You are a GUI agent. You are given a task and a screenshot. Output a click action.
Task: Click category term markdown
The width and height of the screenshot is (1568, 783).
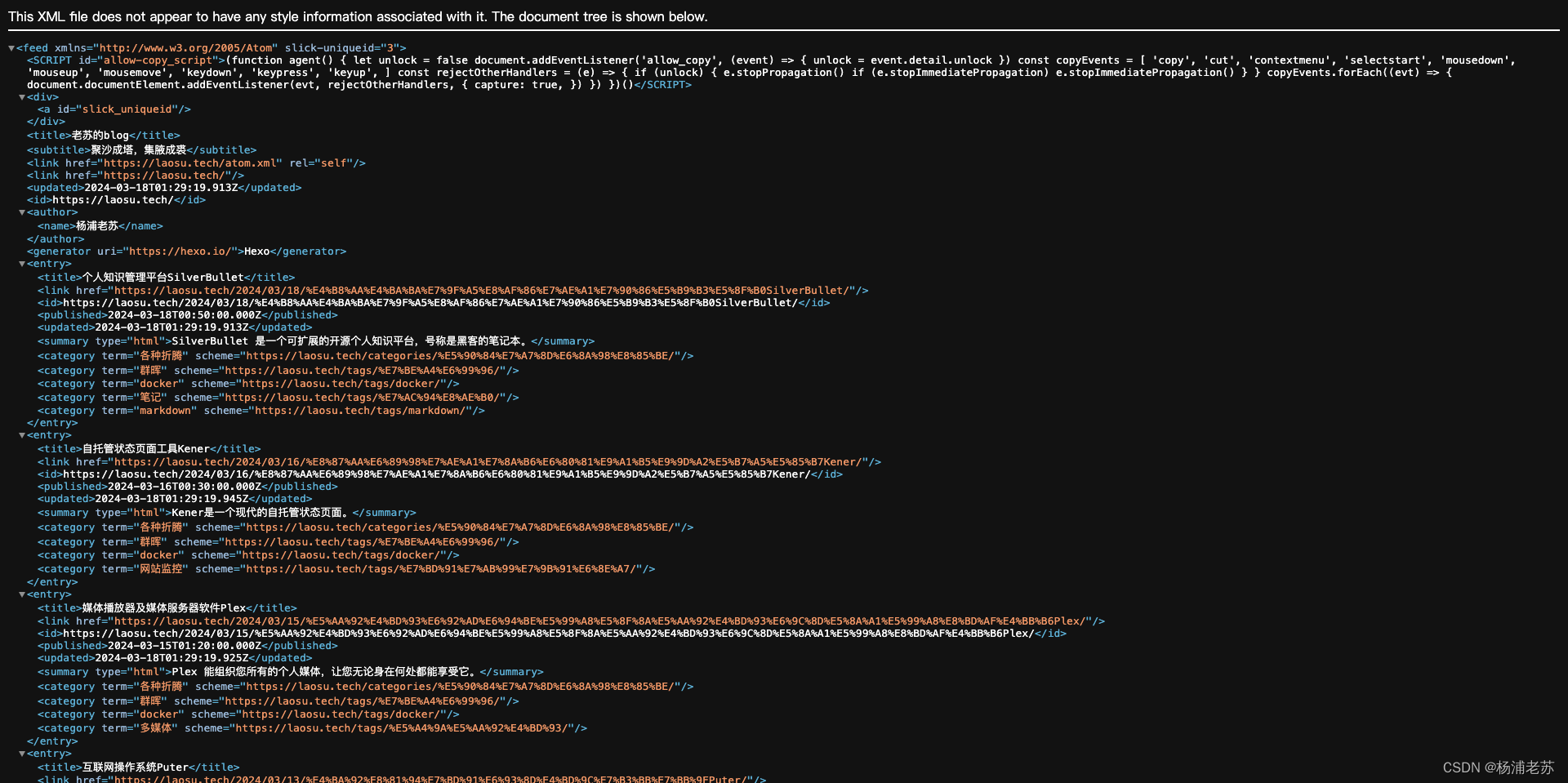[165, 411]
